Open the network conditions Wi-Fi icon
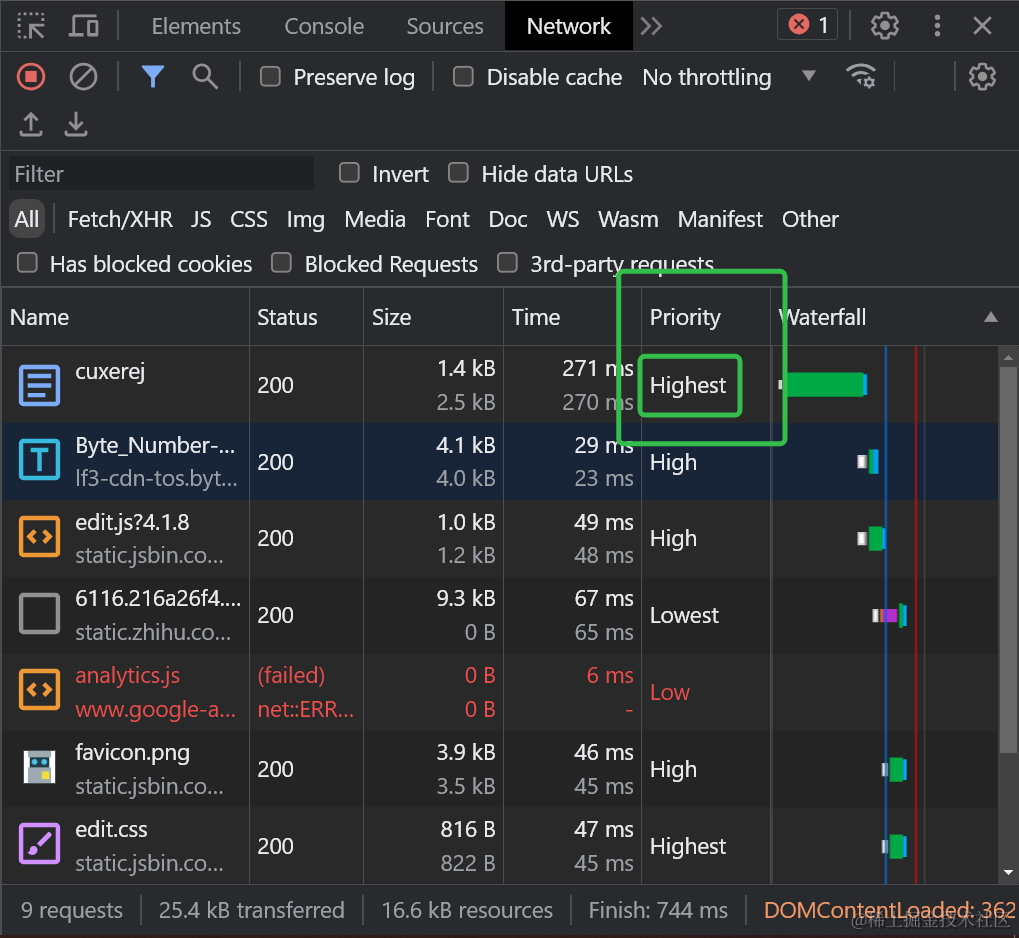The height and width of the screenshot is (938, 1019). pyautogui.click(x=860, y=77)
